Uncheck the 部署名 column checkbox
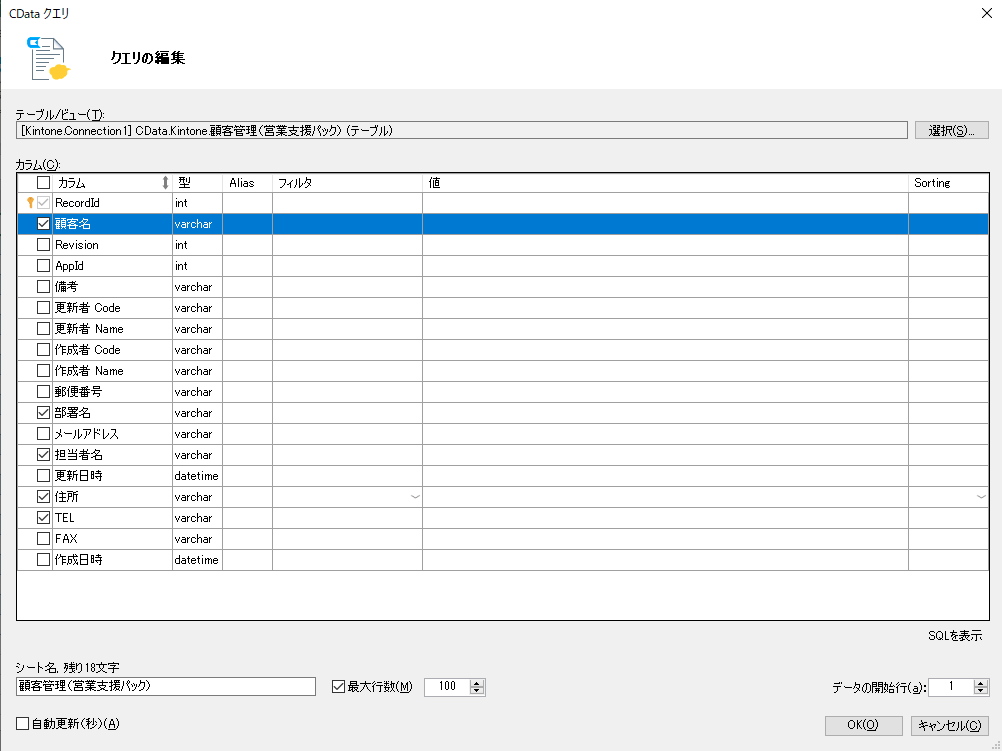The height and width of the screenshot is (751, 1002). click(43, 413)
